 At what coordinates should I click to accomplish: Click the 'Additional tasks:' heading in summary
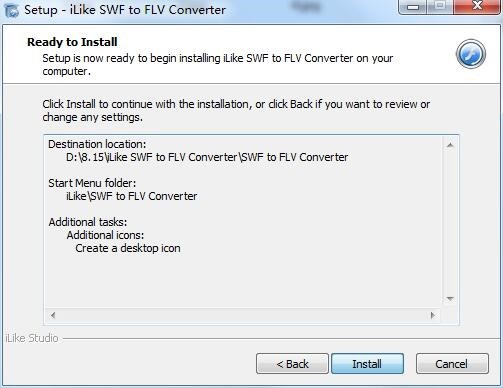[x=88, y=222]
